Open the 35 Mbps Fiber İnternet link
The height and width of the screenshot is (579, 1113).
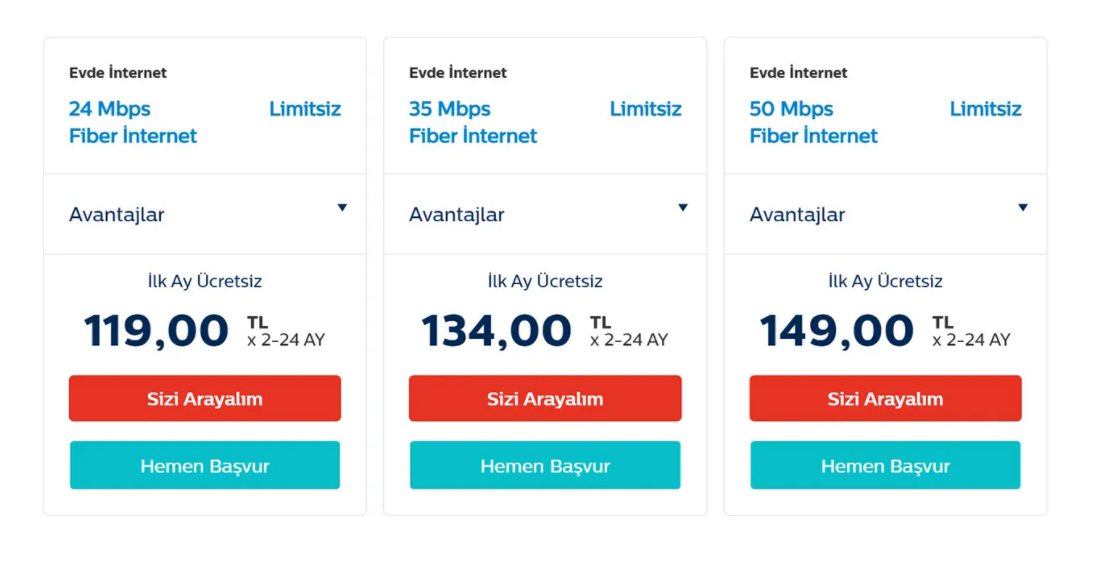pyautogui.click(x=473, y=122)
